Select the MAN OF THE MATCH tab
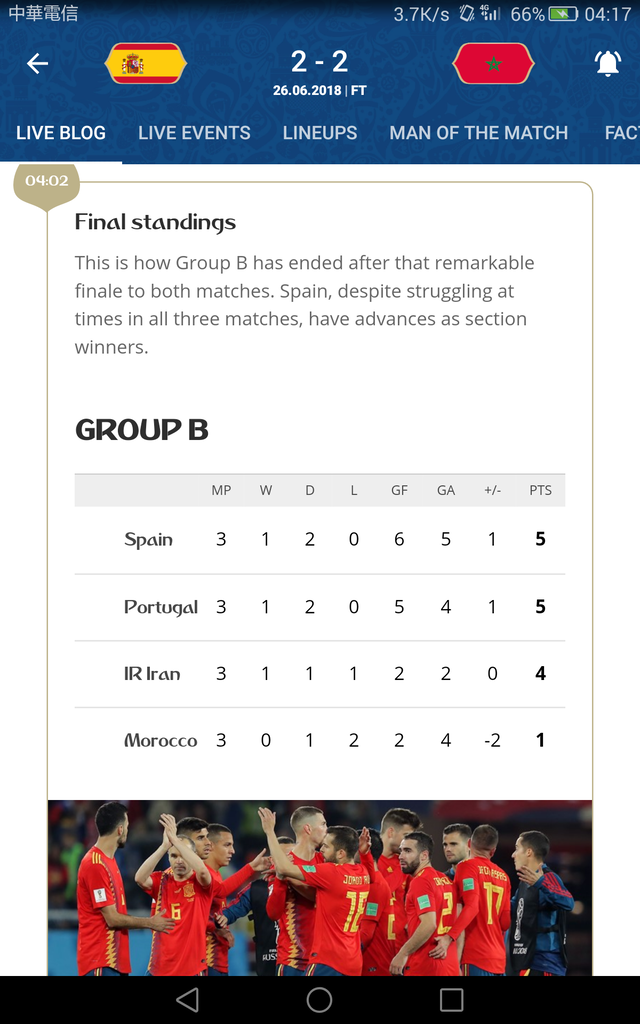640x1024 pixels. click(x=479, y=133)
